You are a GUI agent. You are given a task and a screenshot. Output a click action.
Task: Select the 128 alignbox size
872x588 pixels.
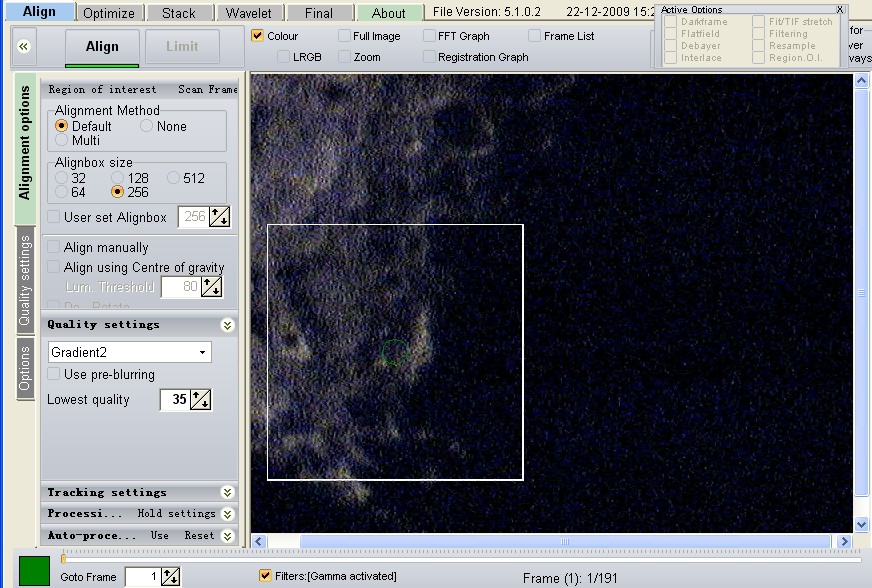[x=117, y=178]
